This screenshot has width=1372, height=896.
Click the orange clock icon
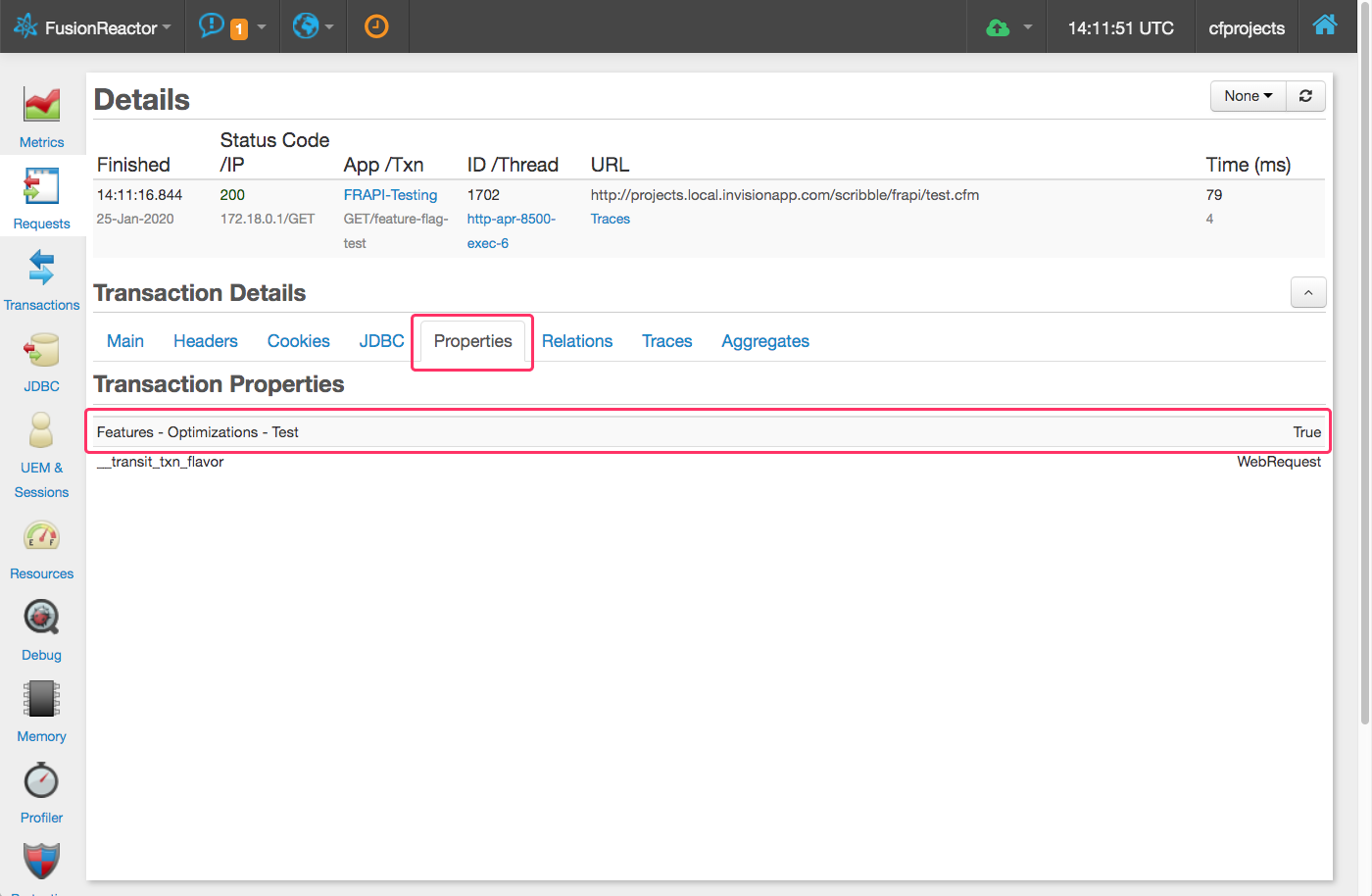pos(376,26)
